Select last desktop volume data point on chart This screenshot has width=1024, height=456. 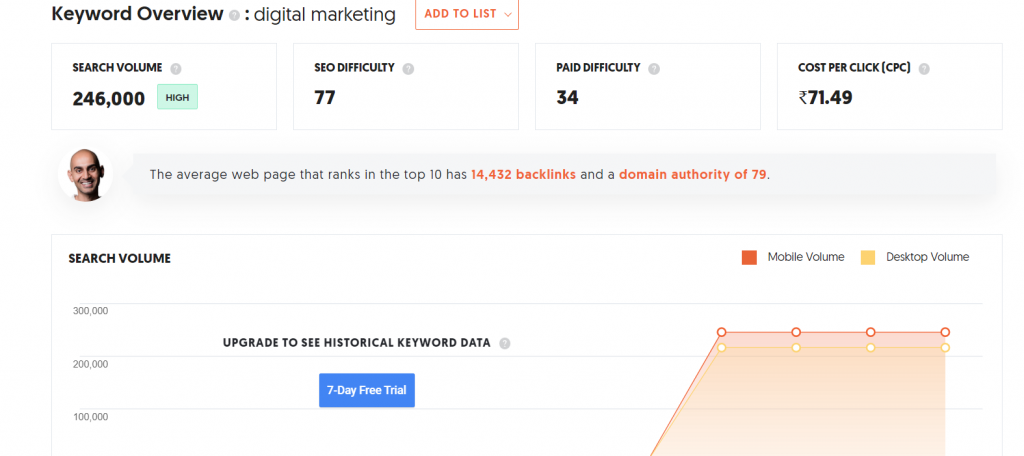pyautogui.click(x=945, y=348)
